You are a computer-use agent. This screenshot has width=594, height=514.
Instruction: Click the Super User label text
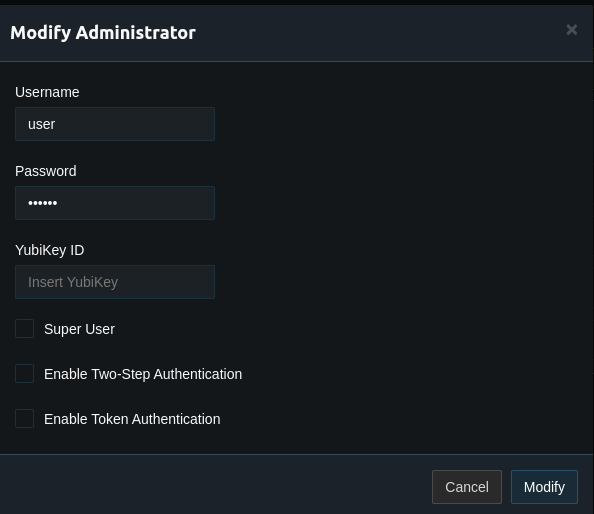[x=79, y=329]
